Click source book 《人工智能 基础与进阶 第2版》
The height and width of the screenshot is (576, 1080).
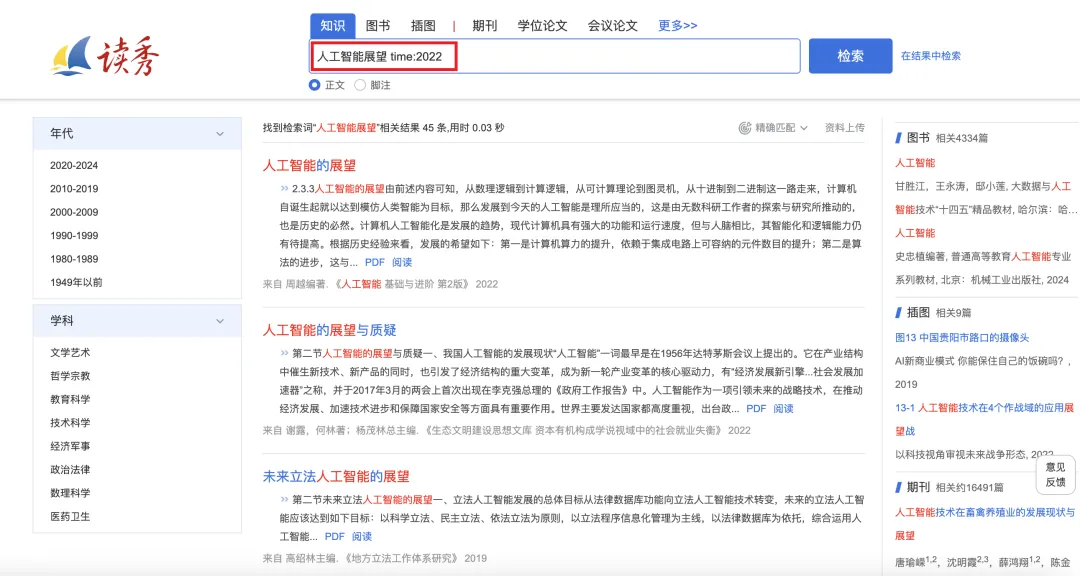402,284
